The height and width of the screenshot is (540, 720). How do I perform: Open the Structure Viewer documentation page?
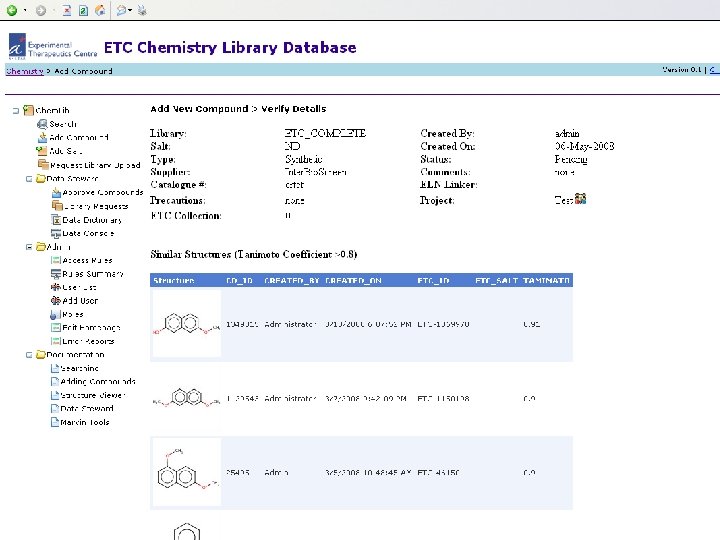(x=93, y=395)
